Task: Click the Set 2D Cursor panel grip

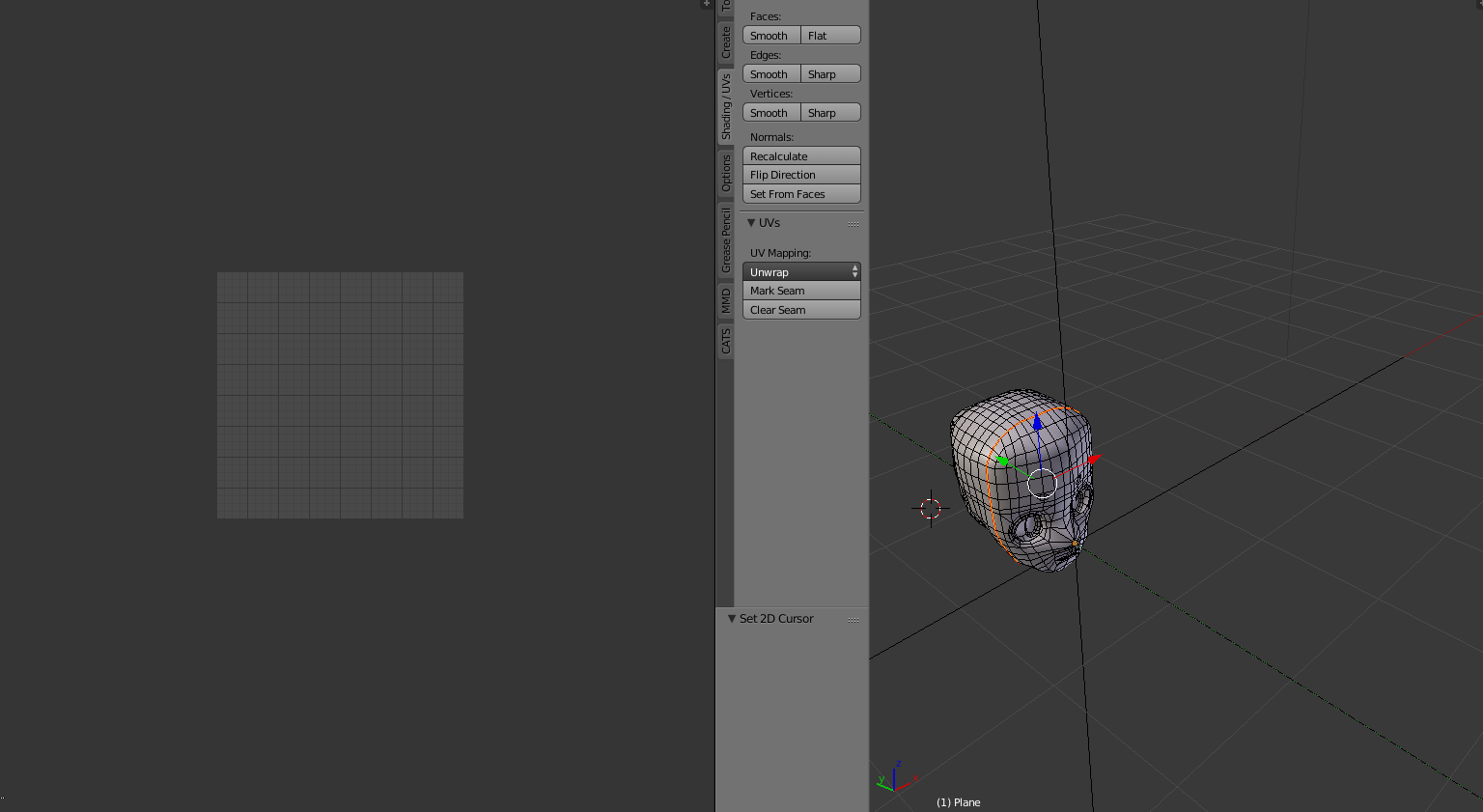Action: pyautogui.click(x=853, y=620)
